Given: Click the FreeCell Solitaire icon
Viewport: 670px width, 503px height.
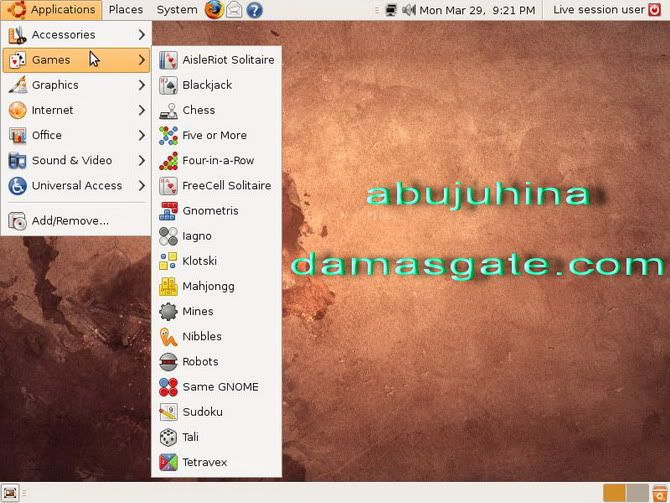Looking at the screenshot, I should 168,186.
